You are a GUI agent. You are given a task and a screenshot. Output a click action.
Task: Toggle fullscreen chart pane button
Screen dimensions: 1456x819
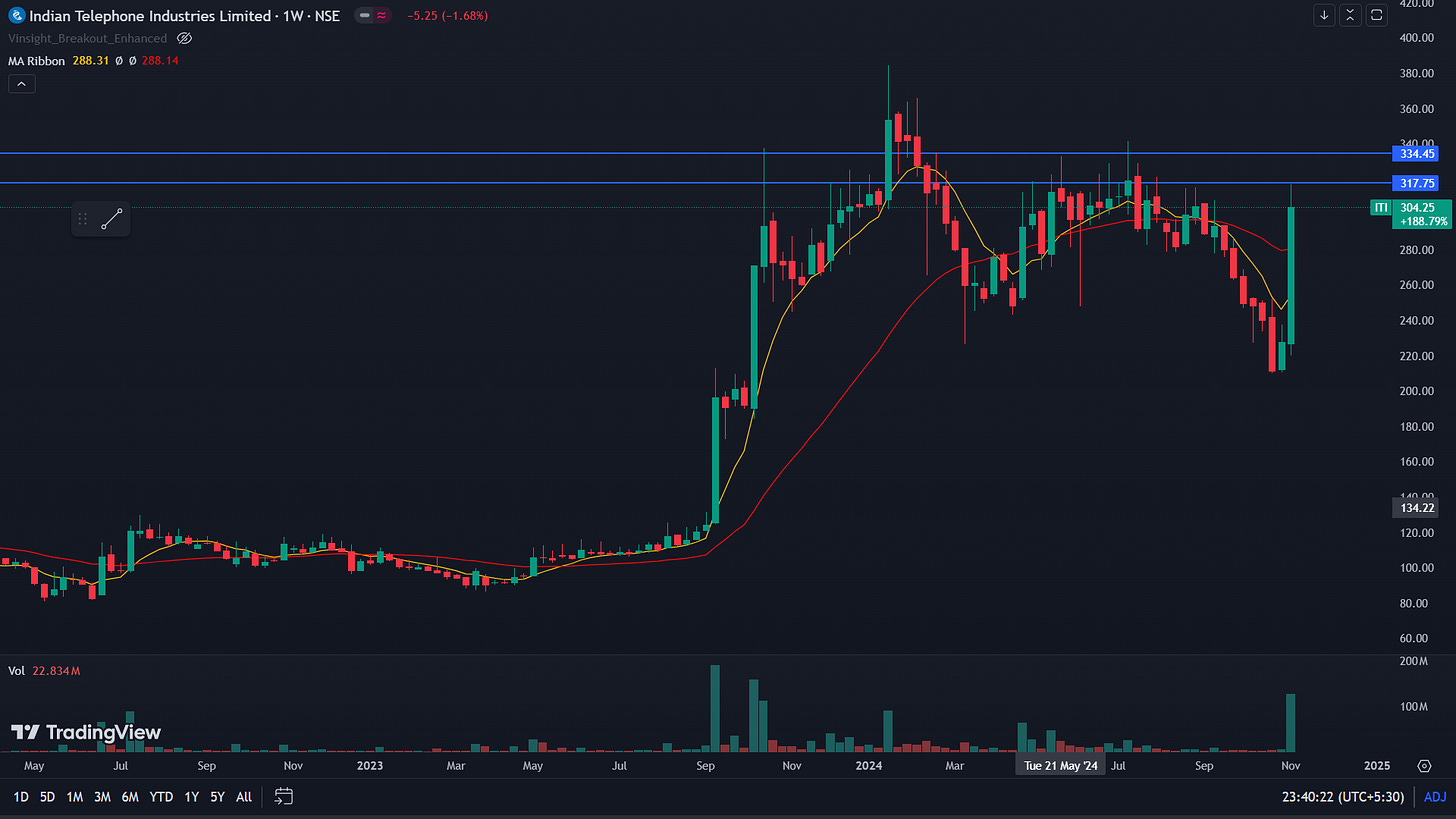tap(1377, 15)
